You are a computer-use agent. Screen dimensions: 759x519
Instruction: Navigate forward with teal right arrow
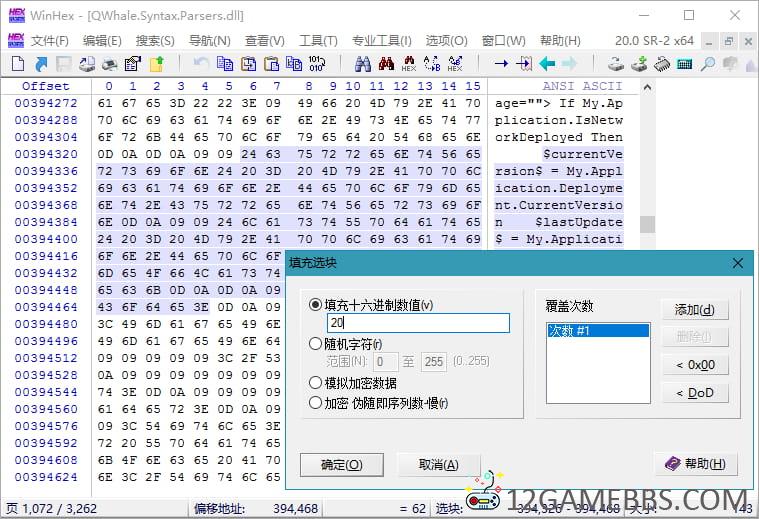point(569,63)
